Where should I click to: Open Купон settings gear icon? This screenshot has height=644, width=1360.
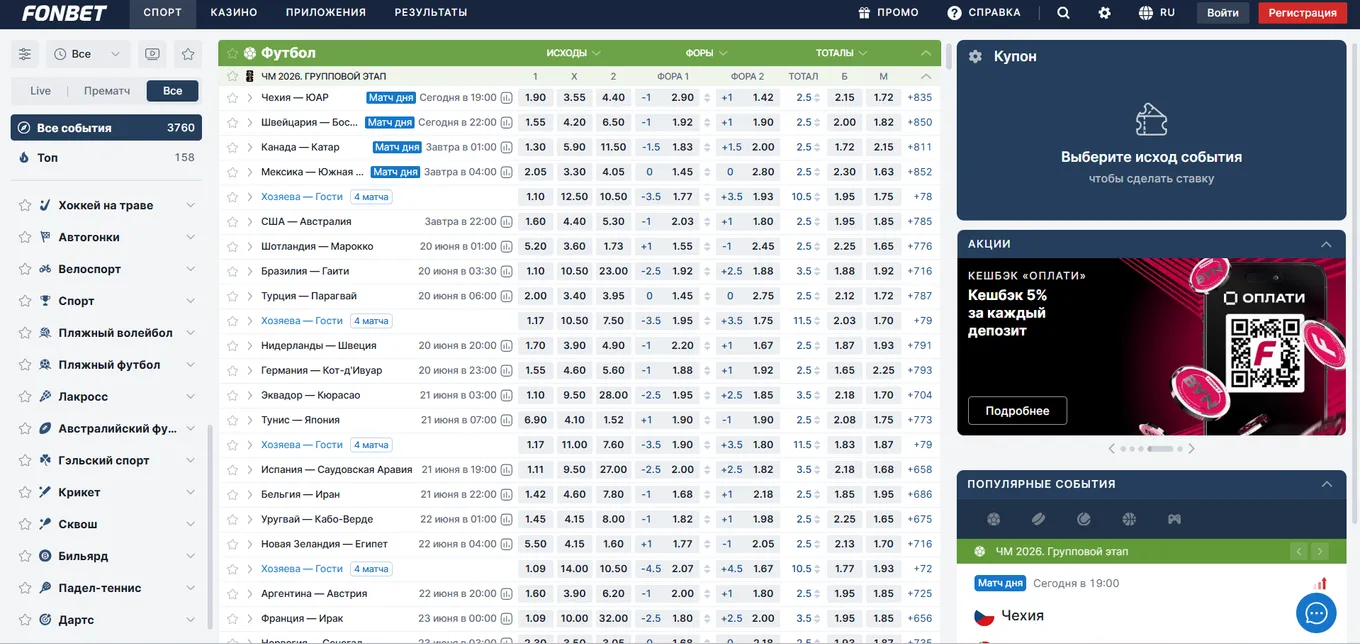tap(975, 57)
